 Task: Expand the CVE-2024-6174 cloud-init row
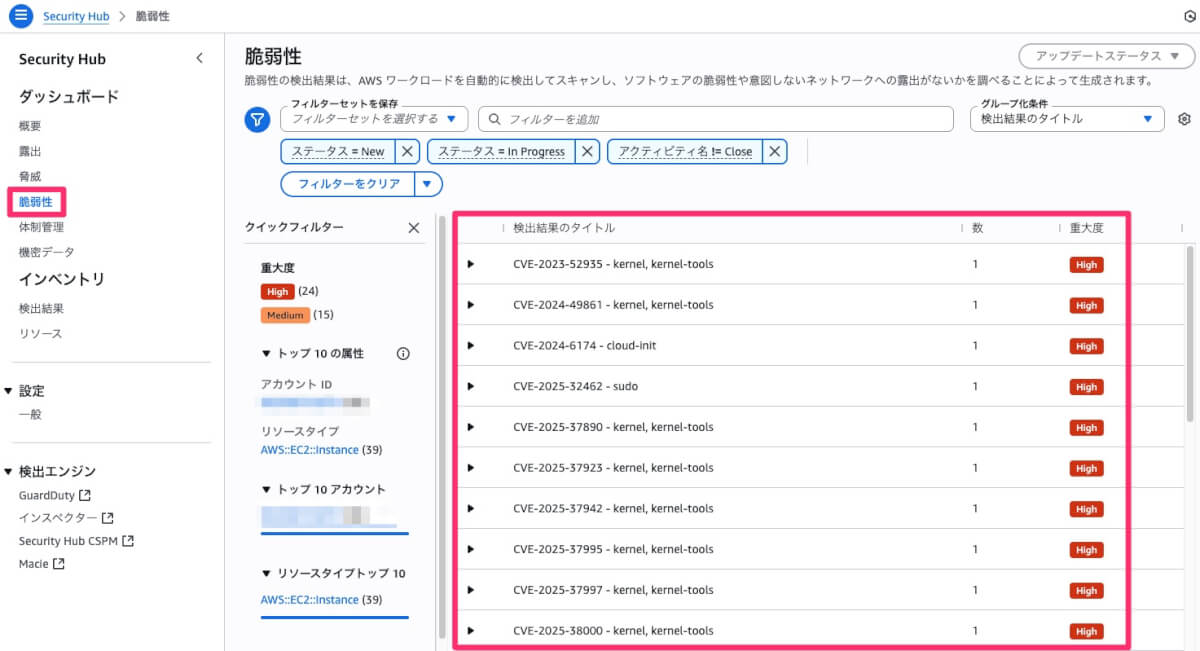tap(471, 346)
